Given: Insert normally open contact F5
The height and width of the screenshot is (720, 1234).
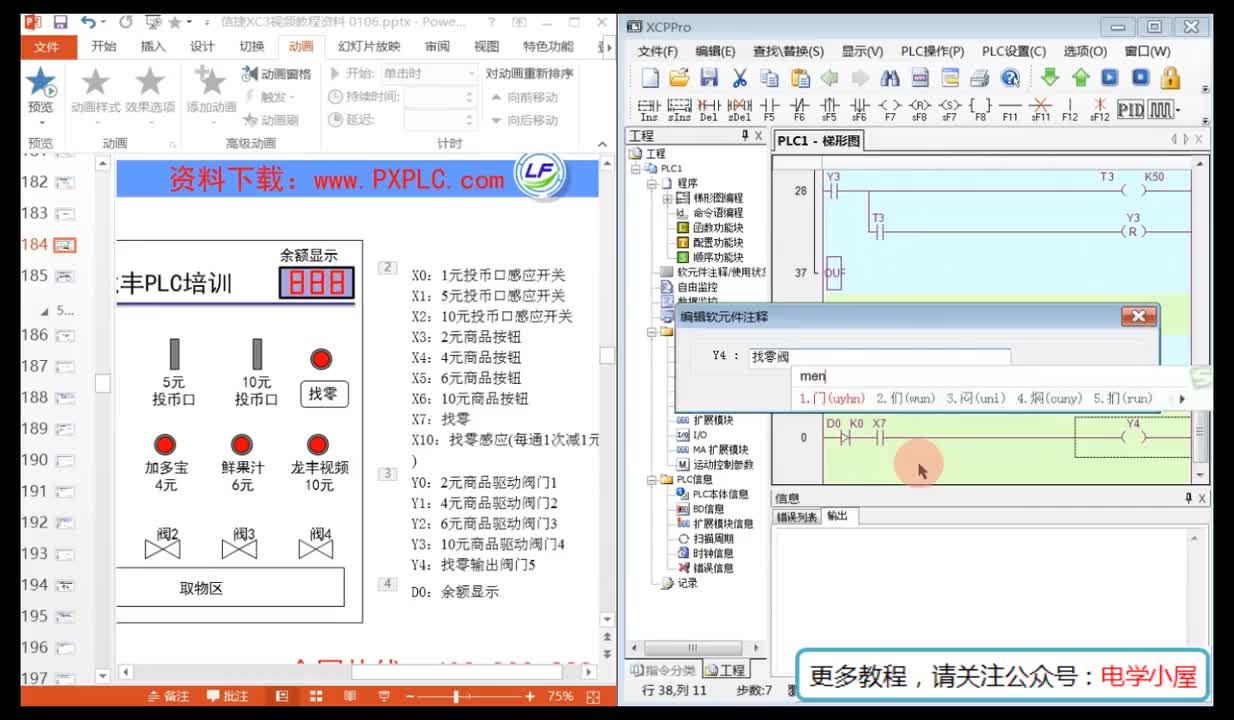Looking at the screenshot, I should tap(769, 109).
